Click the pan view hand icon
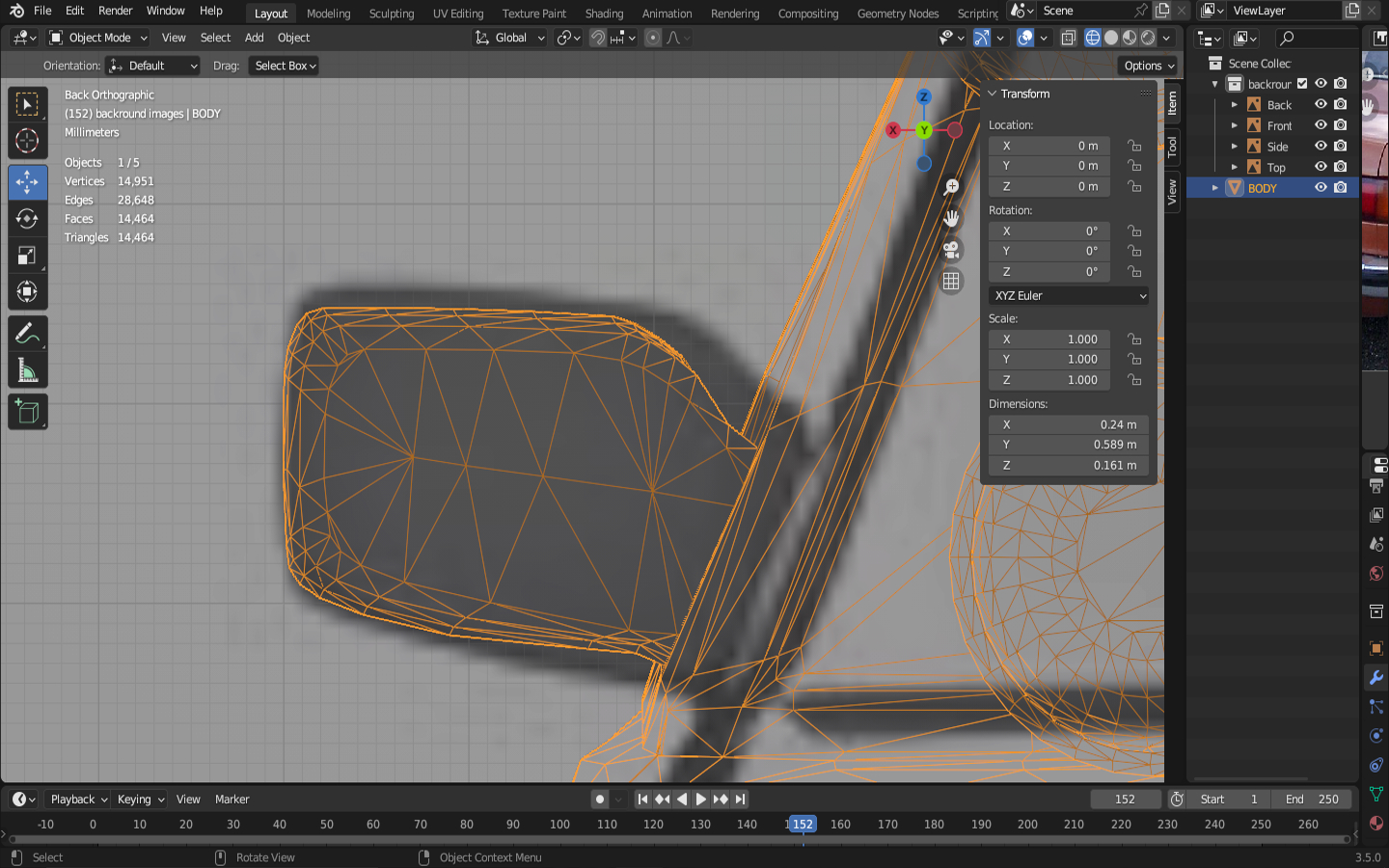 [x=951, y=219]
